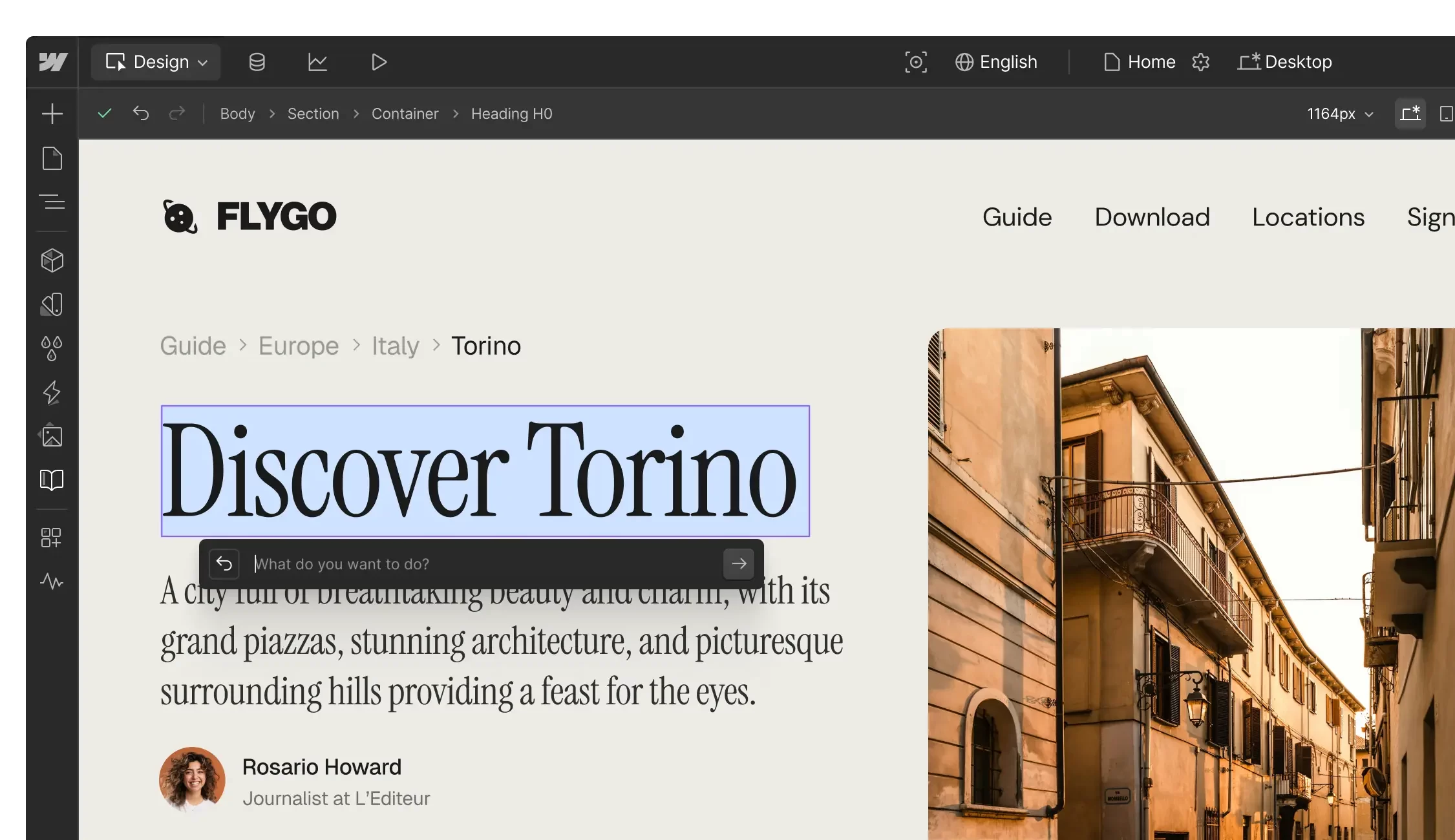The image size is (1455, 840).
Task: Open the Libraries panel
Action: 52,480
